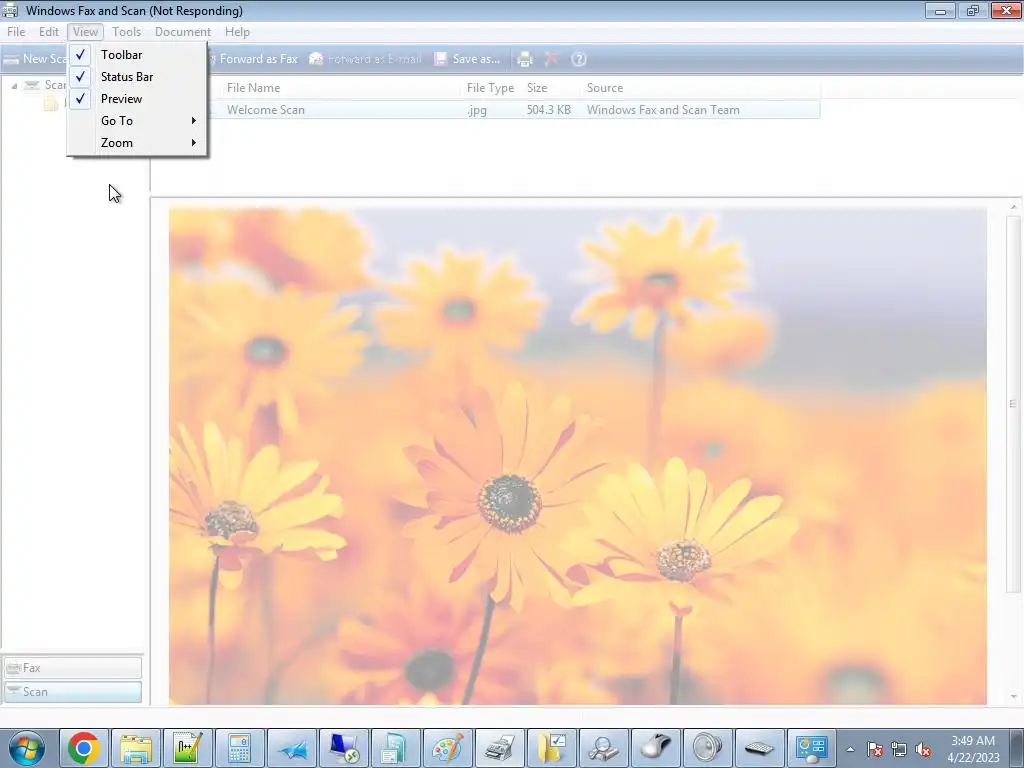Click the Print icon in toolbar
Image resolution: width=1024 pixels, height=768 pixels.
tap(524, 59)
